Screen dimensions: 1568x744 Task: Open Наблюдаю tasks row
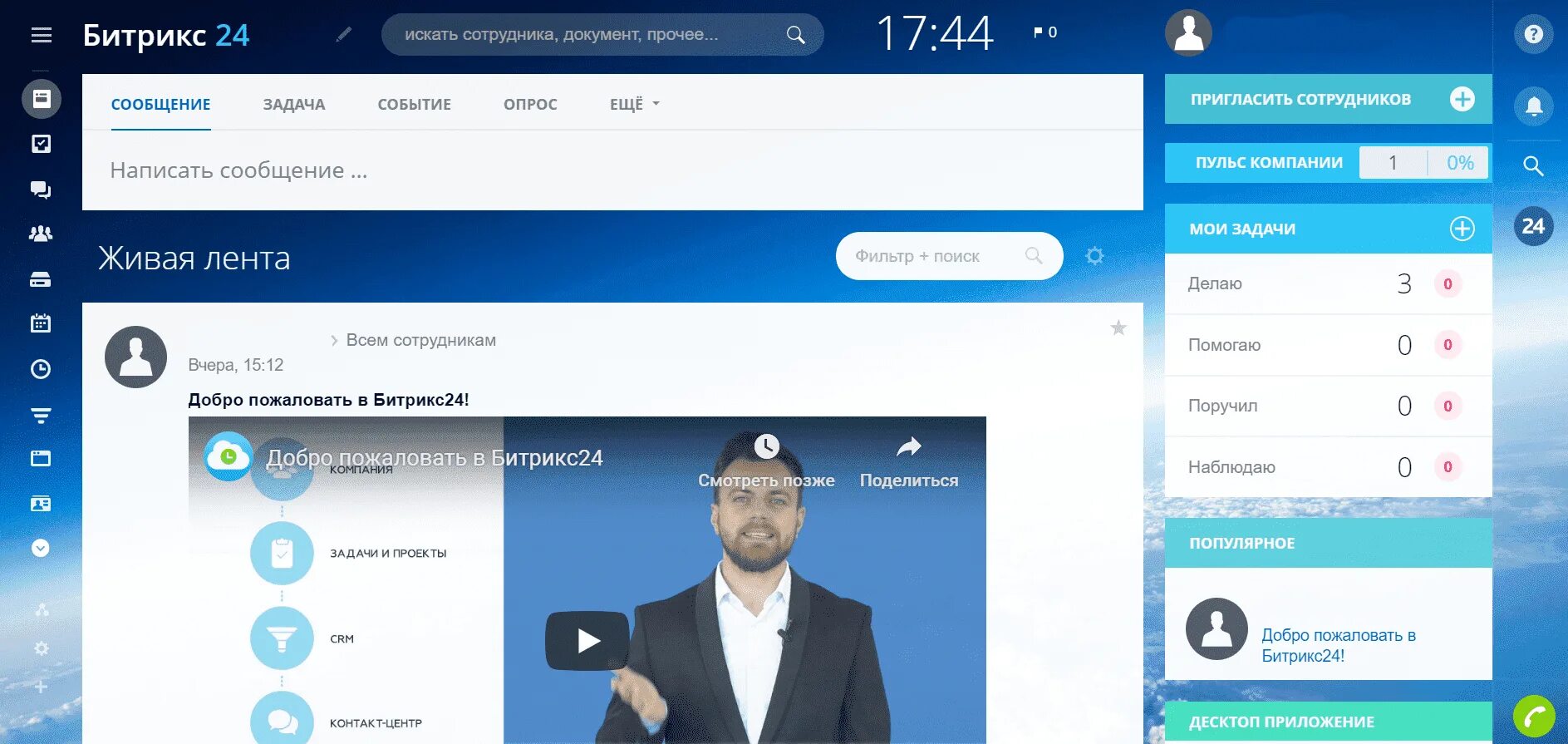click(x=1329, y=467)
